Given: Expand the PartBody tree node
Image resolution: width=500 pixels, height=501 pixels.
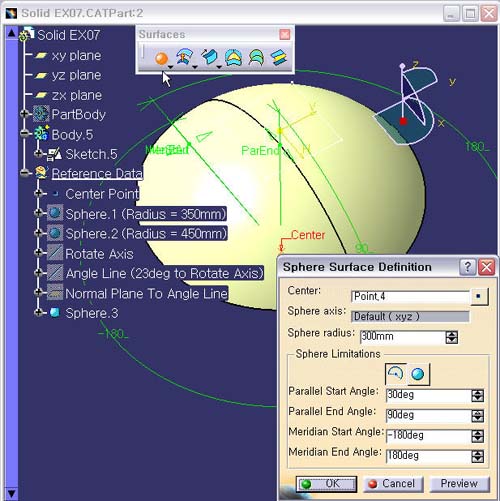Looking at the screenshot, I should pyautogui.click(x=24, y=114).
